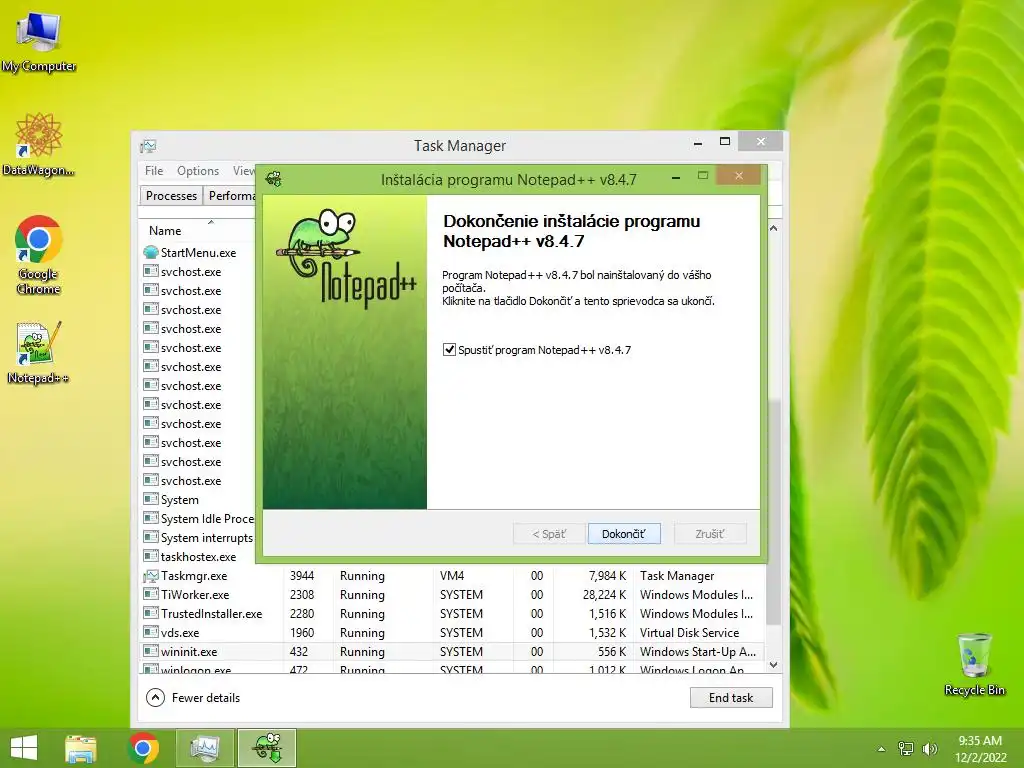Switch to Processes tab in Task Manager
Image resolution: width=1024 pixels, height=768 pixels.
[x=171, y=195]
